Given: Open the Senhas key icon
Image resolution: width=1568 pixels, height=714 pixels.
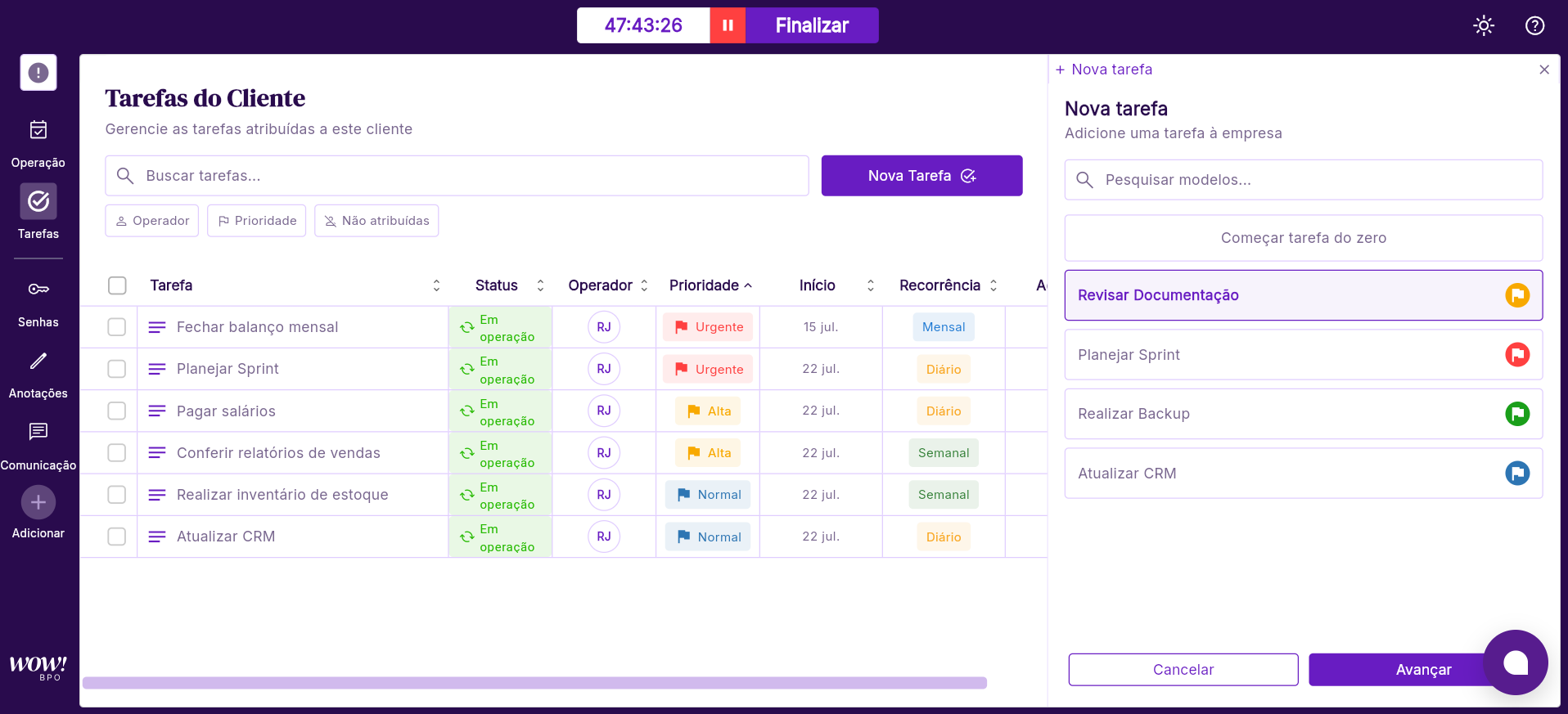Looking at the screenshot, I should [38, 290].
